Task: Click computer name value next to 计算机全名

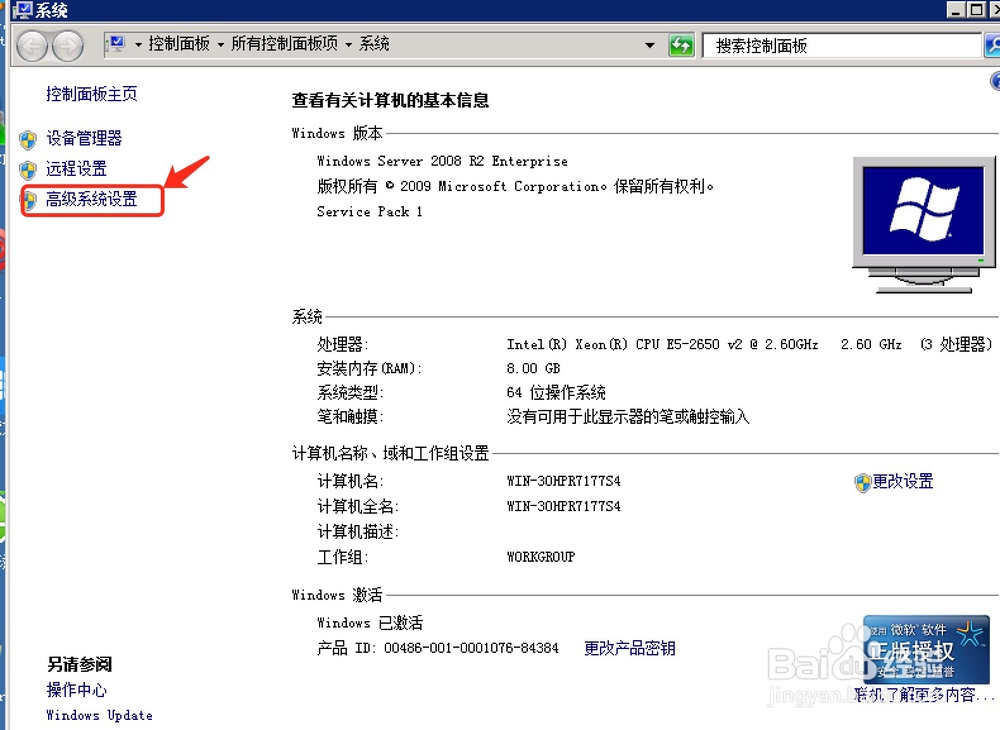Action: (564, 507)
